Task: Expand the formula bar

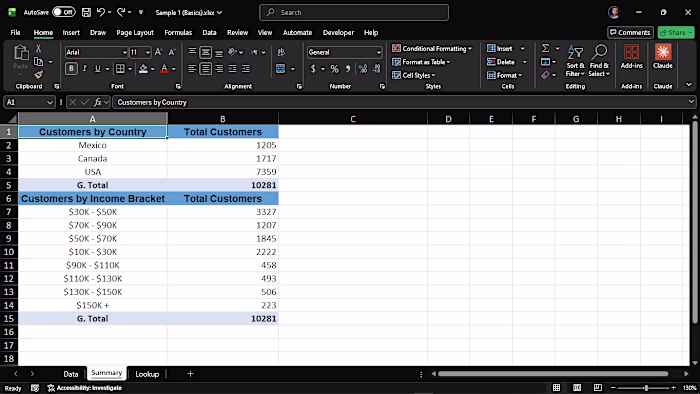Action: [691, 102]
